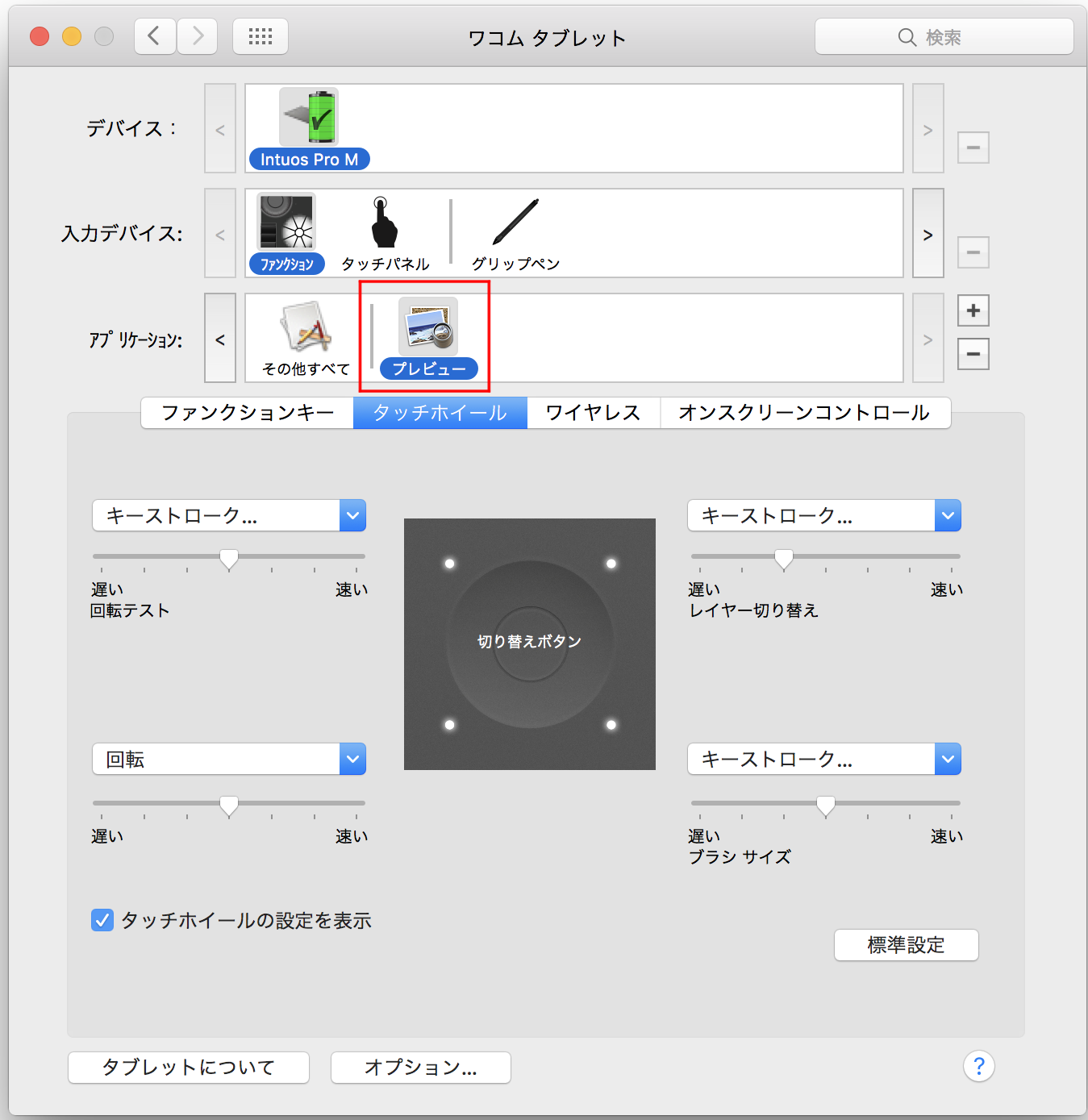Viewport: 1088px width, 1120px height.
Task: Open the top-right keystroke dropdown above layer switching
Action: click(x=823, y=516)
